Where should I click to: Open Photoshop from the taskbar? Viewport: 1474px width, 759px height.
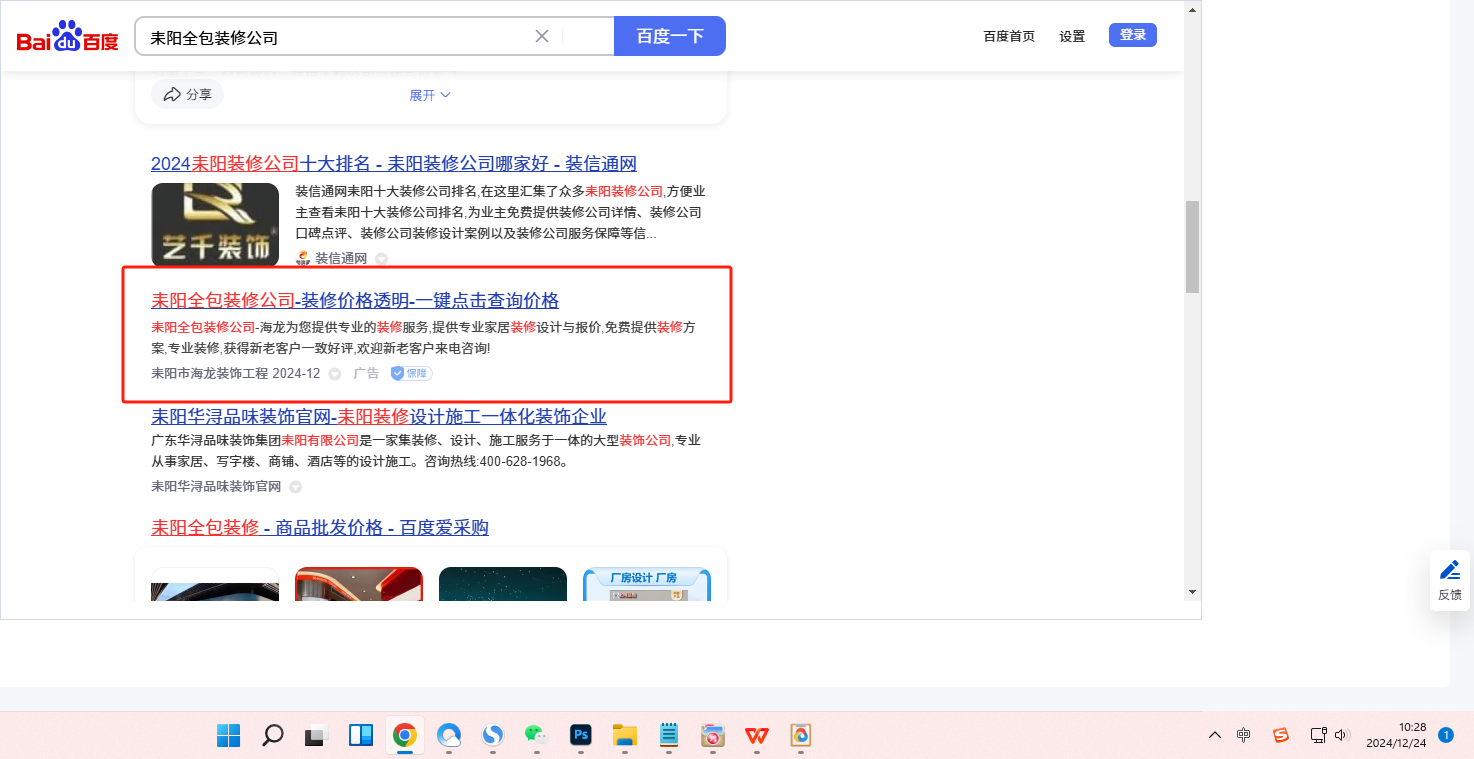[580, 736]
